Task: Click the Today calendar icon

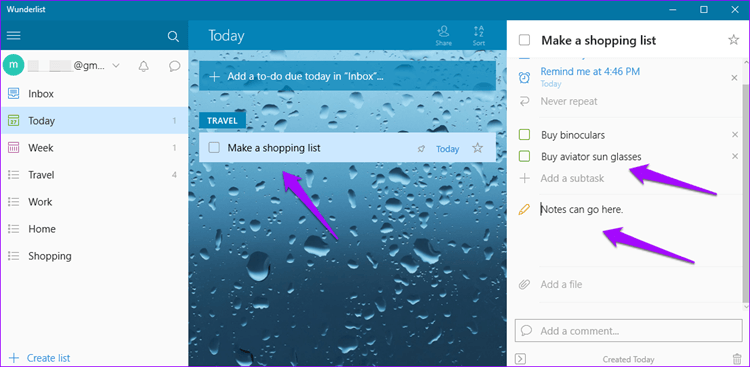Action: click(x=14, y=121)
